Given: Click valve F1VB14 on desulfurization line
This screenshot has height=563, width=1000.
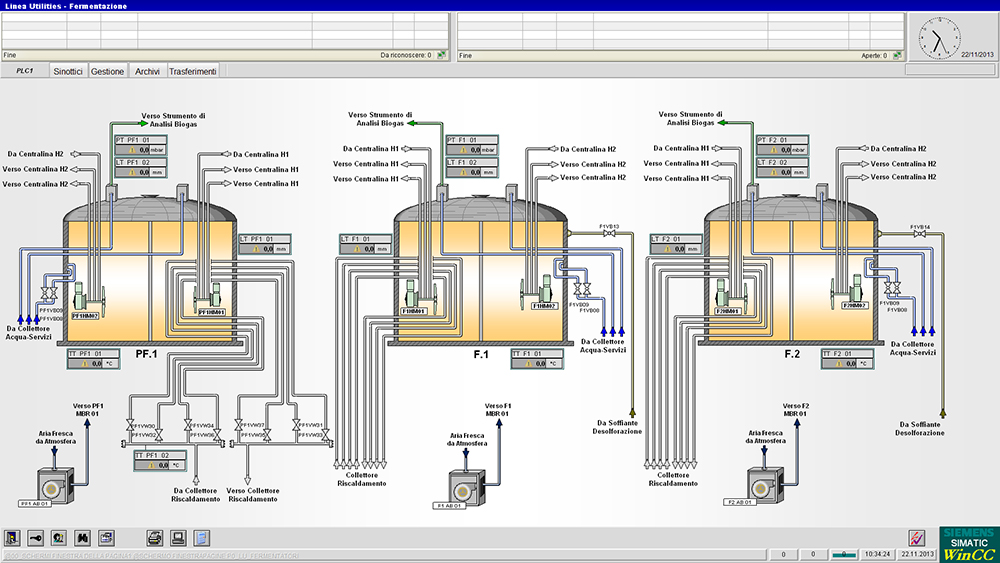Looking at the screenshot, I should click(920, 234).
